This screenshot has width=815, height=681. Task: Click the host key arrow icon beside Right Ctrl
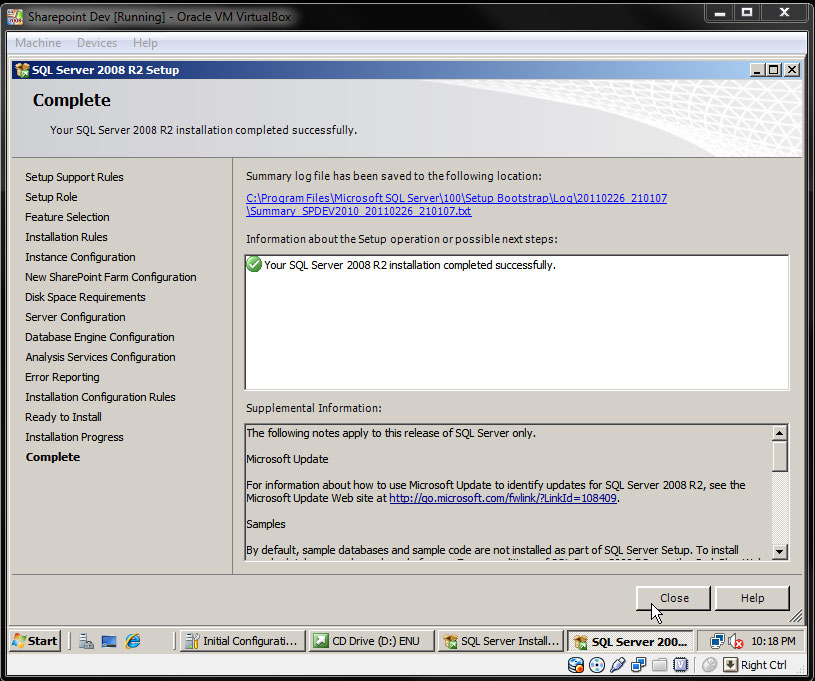pos(730,665)
